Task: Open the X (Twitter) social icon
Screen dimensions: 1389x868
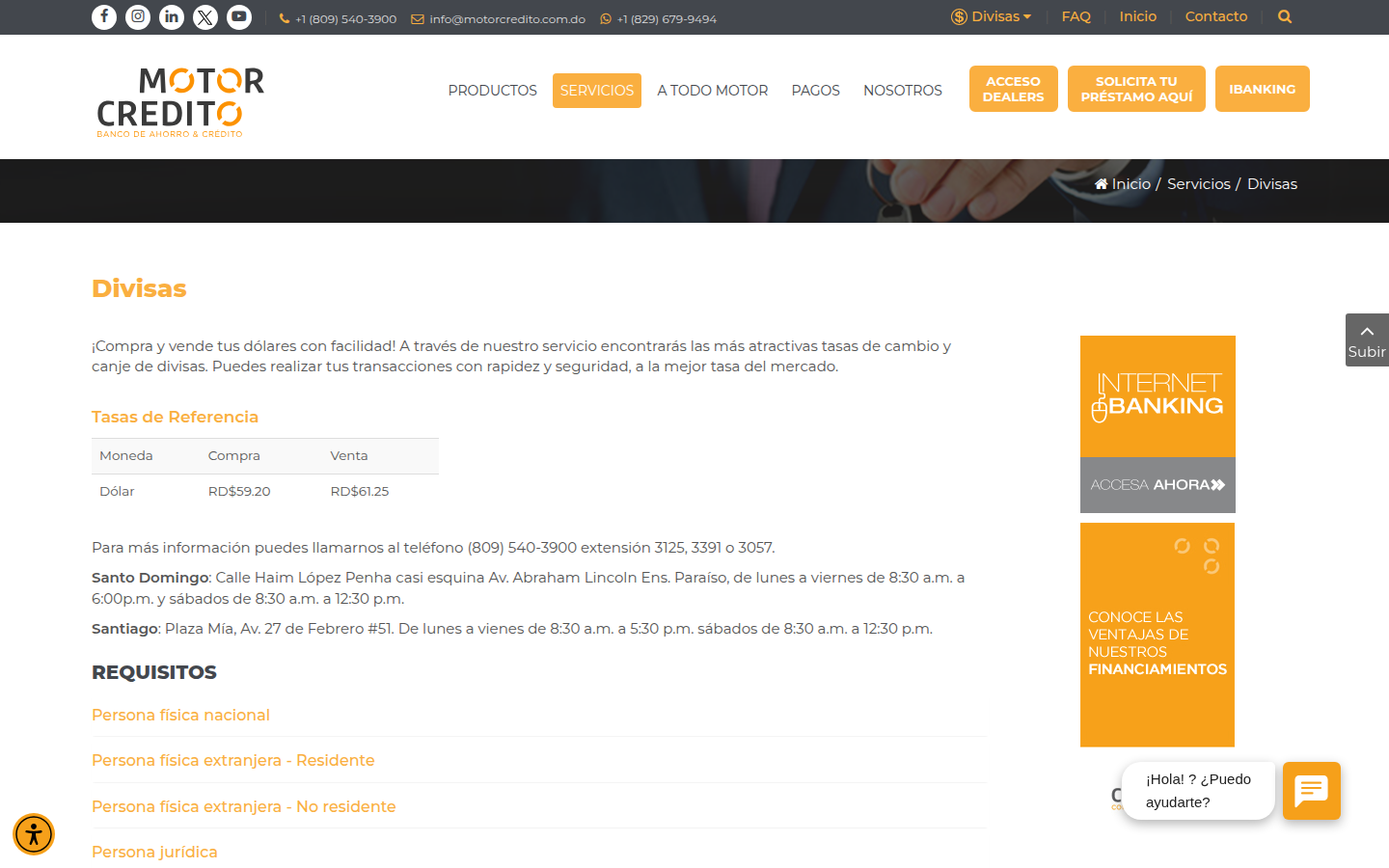Action: [x=205, y=17]
